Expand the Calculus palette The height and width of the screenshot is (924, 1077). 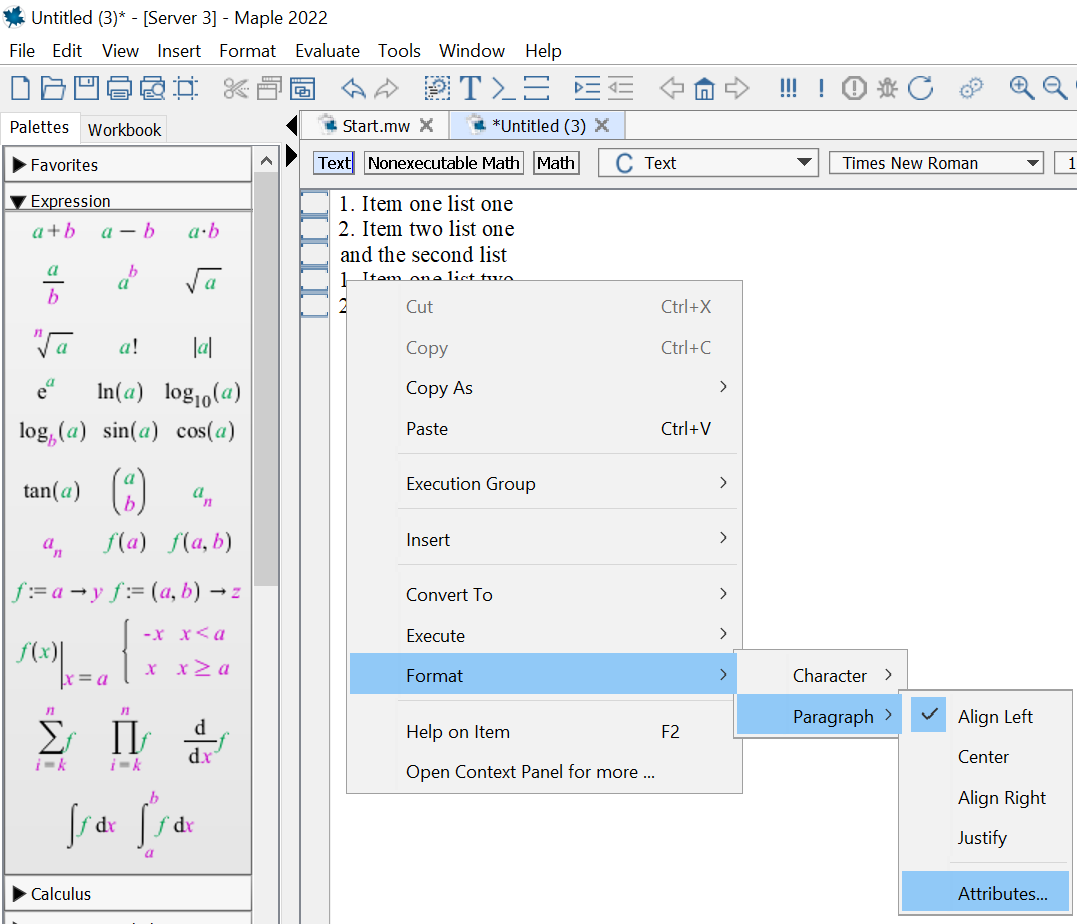[x=19, y=894]
